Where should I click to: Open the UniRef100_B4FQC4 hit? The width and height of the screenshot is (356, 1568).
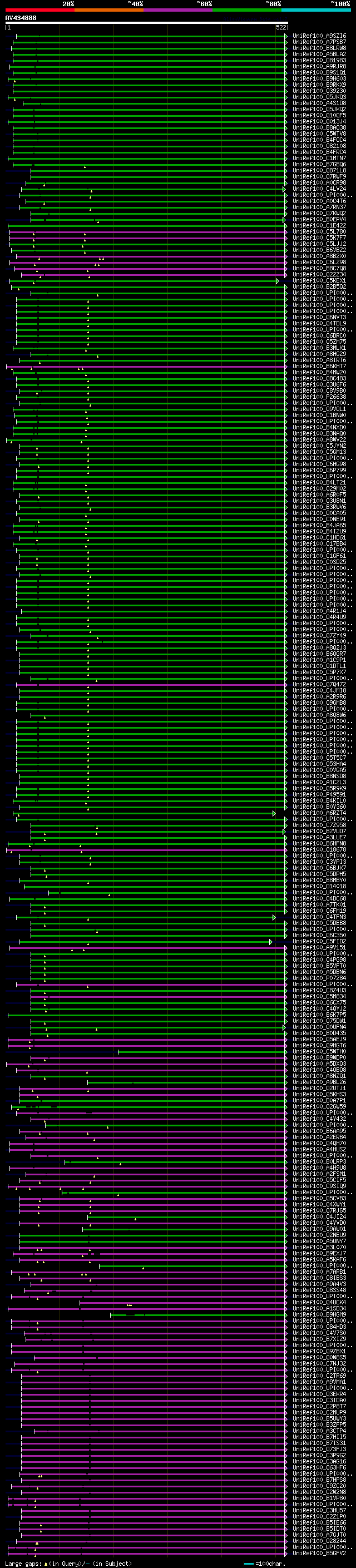point(319,140)
